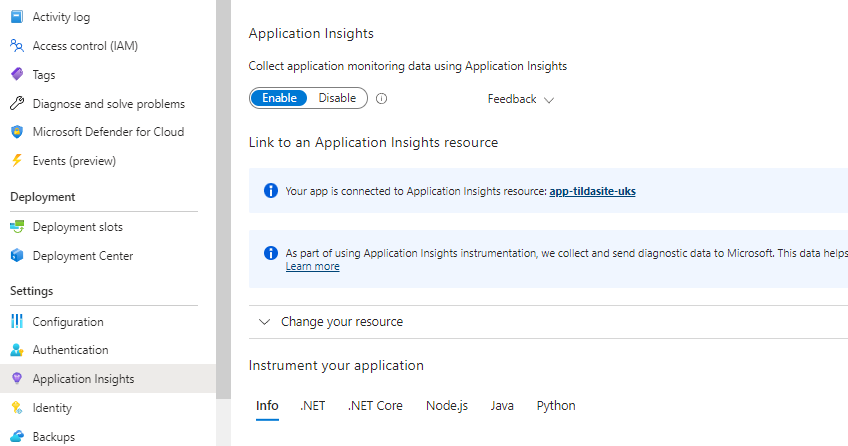Switch to the .NET Core tab
The width and height of the screenshot is (848, 446).
pyautogui.click(x=375, y=405)
